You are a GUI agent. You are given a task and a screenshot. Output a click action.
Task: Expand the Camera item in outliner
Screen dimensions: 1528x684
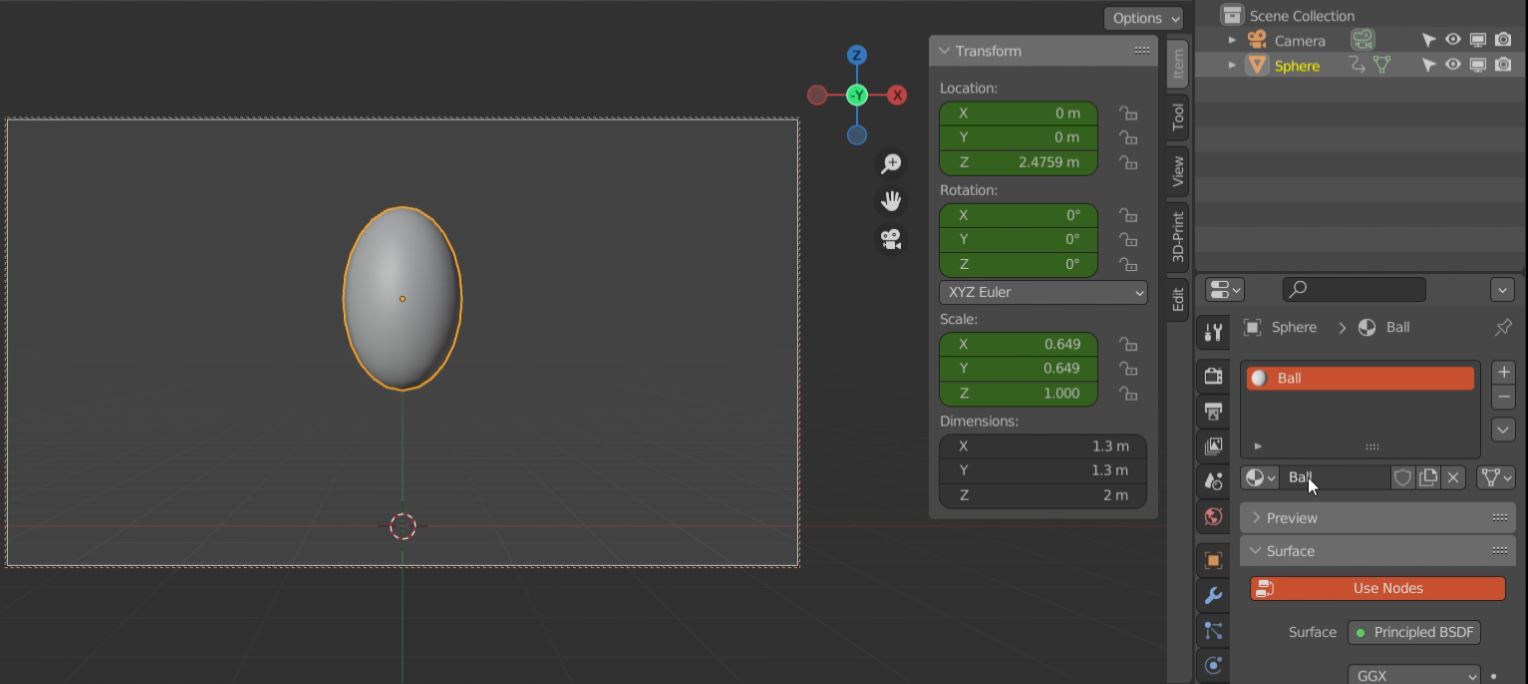point(1232,40)
